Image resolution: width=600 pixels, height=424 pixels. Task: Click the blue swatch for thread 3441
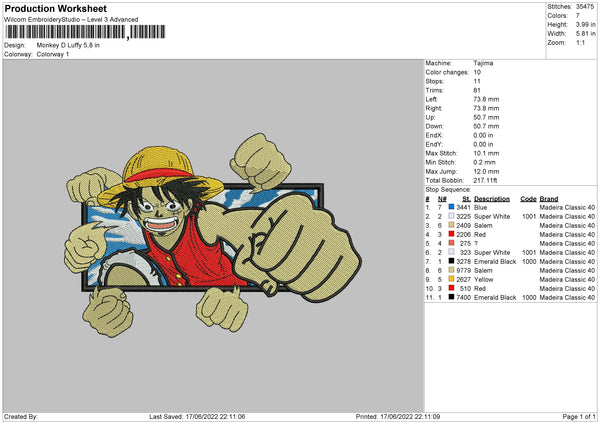[x=452, y=207]
